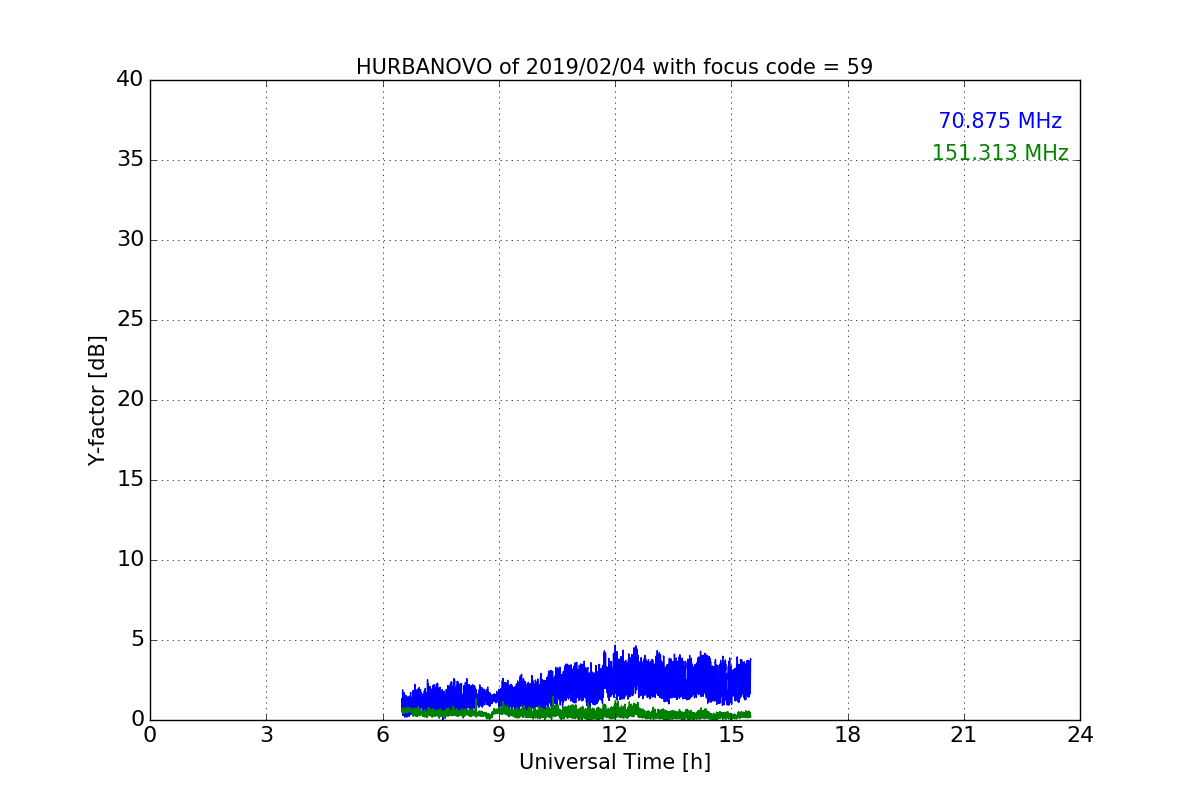
Task: Click the Y-factor [dB] axis label
Action: click(97, 400)
